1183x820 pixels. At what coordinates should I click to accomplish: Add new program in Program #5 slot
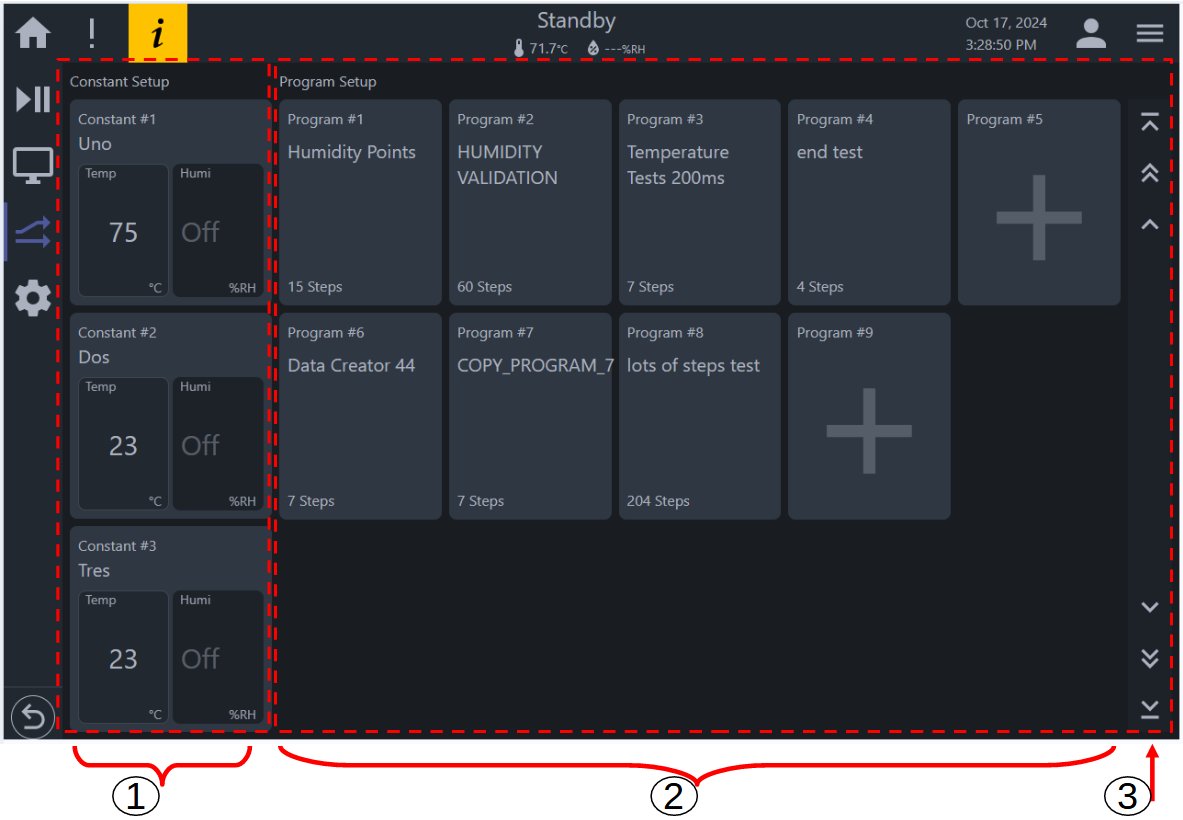(1039, 203)
